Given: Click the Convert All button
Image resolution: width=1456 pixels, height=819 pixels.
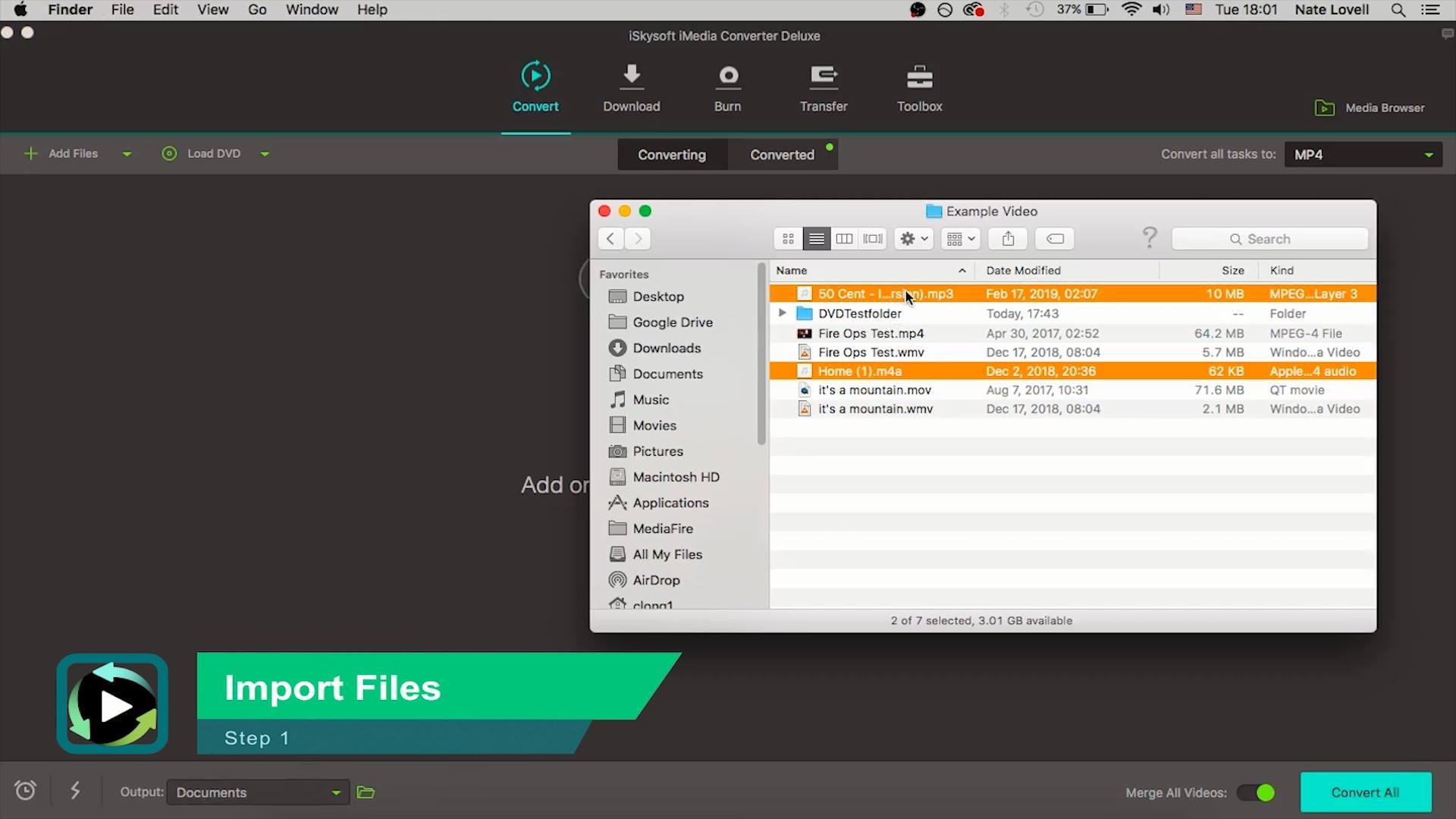Looking at the screenshot, I should tap(1365, 792).
